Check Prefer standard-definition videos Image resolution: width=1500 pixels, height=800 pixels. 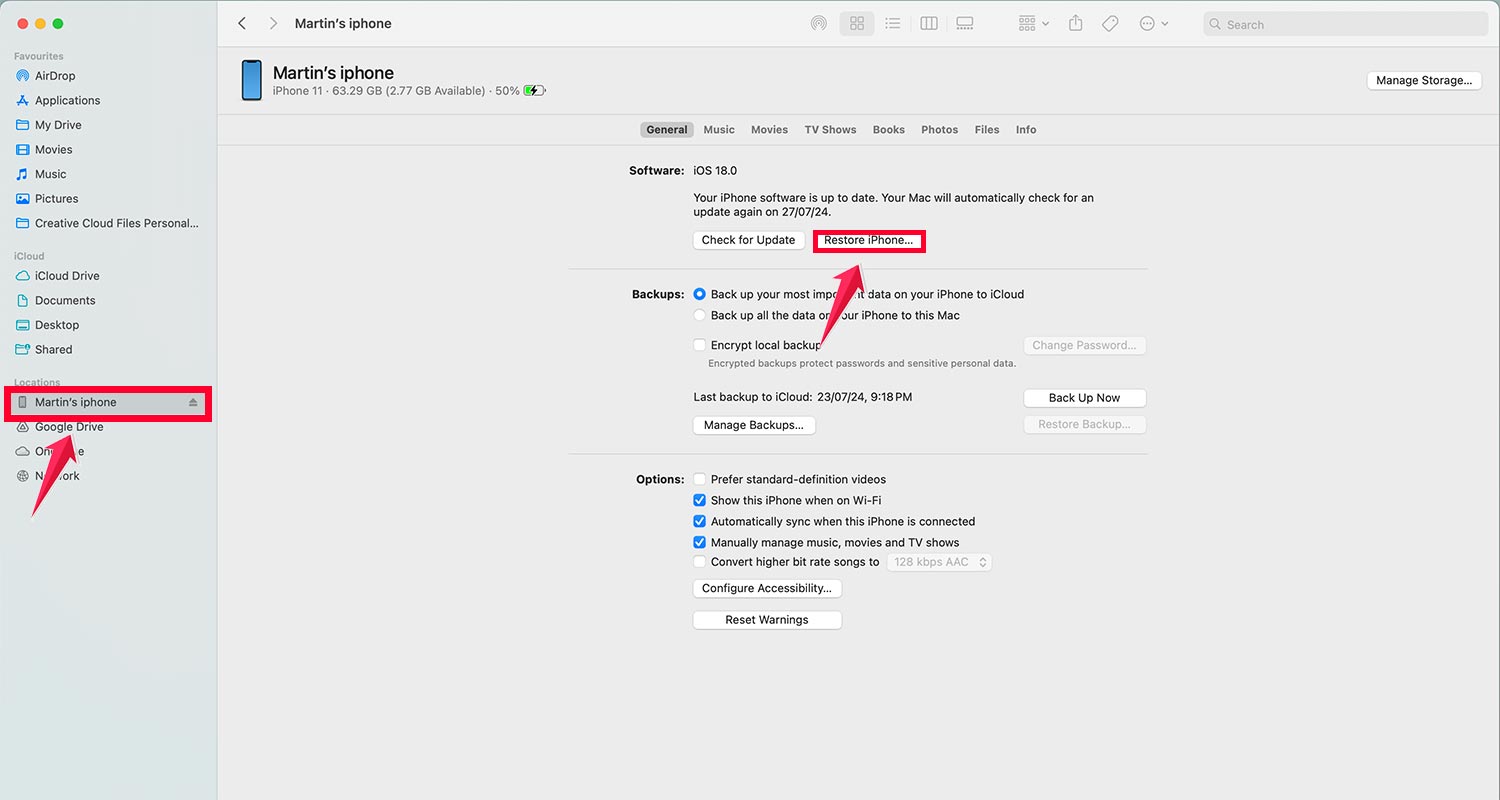pyautogui.click(x=699, y=479)
